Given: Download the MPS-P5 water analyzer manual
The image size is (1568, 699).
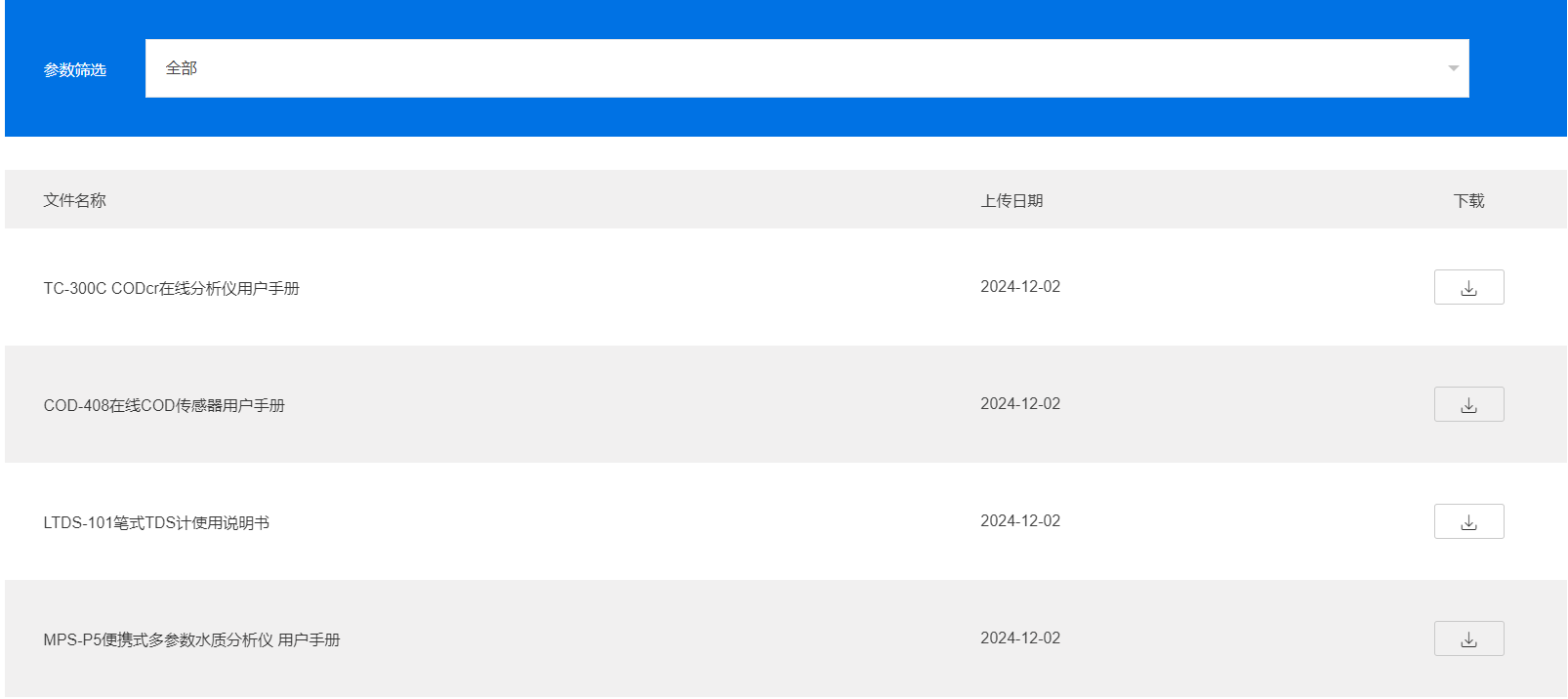Looking at the screenshot, I should 1468,639.
